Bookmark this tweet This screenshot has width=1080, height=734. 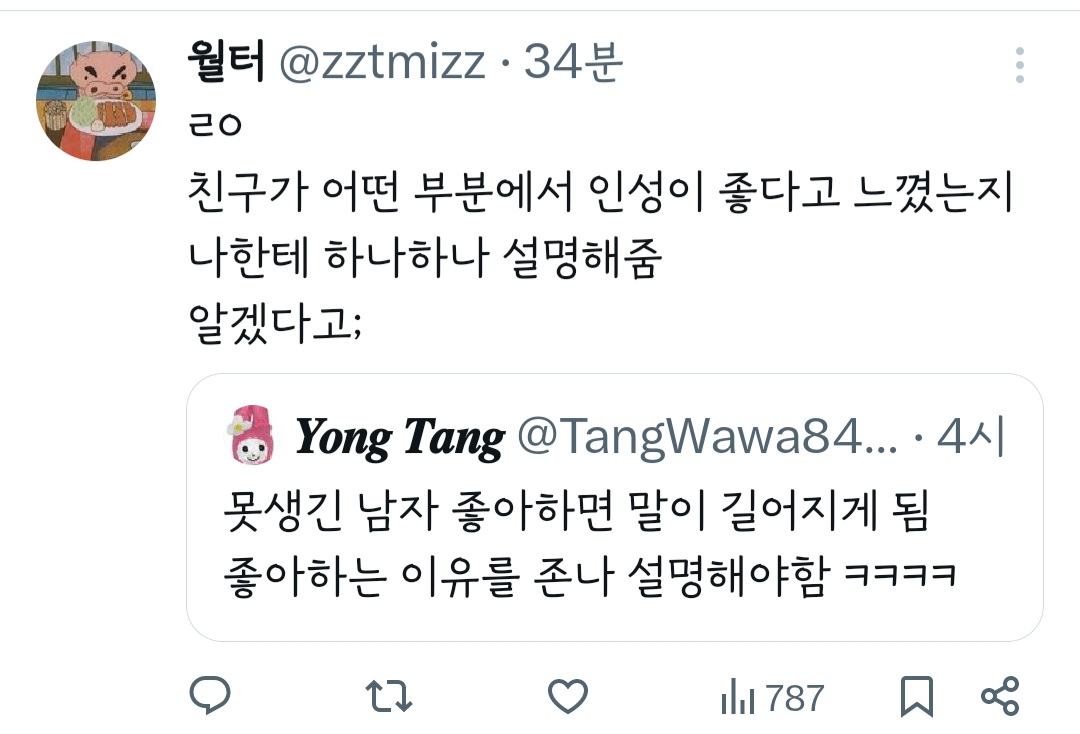tap(917, 696)
